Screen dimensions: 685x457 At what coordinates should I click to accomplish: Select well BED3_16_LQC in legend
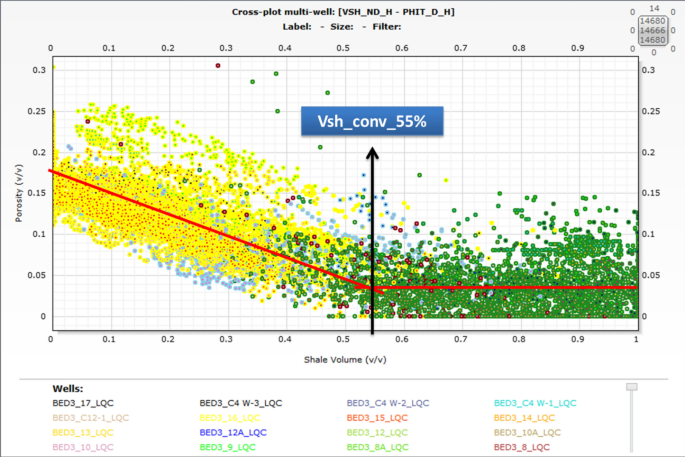click(x=230, y=418)
